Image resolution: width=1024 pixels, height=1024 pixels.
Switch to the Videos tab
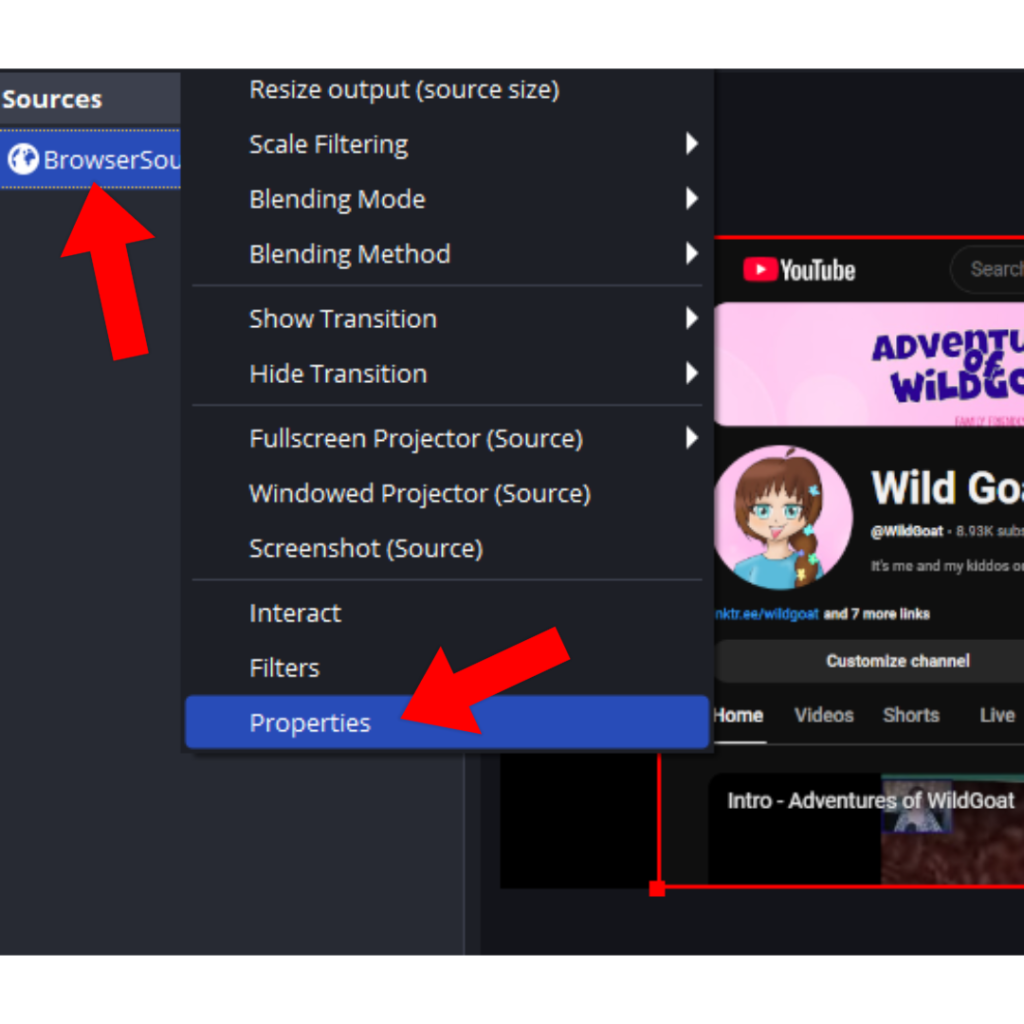[823, 715]
